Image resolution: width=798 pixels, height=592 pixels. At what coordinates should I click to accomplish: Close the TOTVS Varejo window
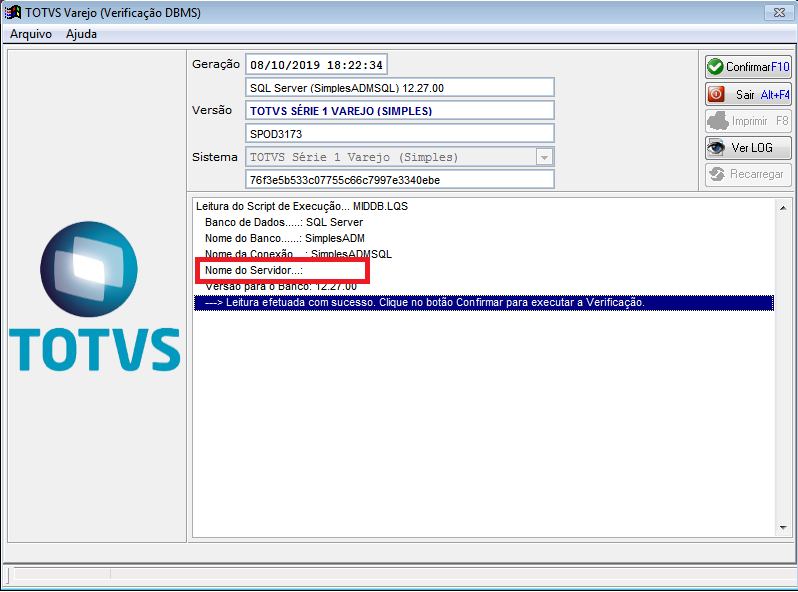tap(779, 12)
